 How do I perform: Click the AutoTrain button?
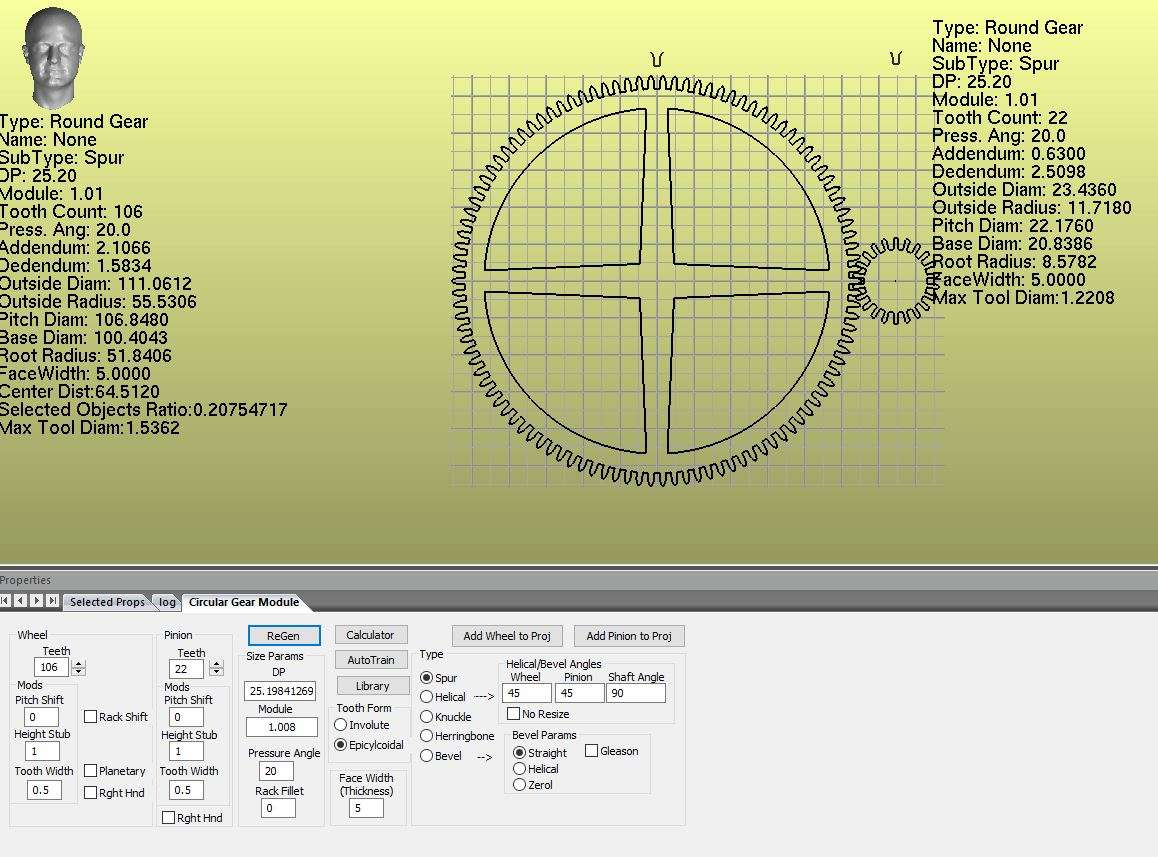click(x=371, y=660)
